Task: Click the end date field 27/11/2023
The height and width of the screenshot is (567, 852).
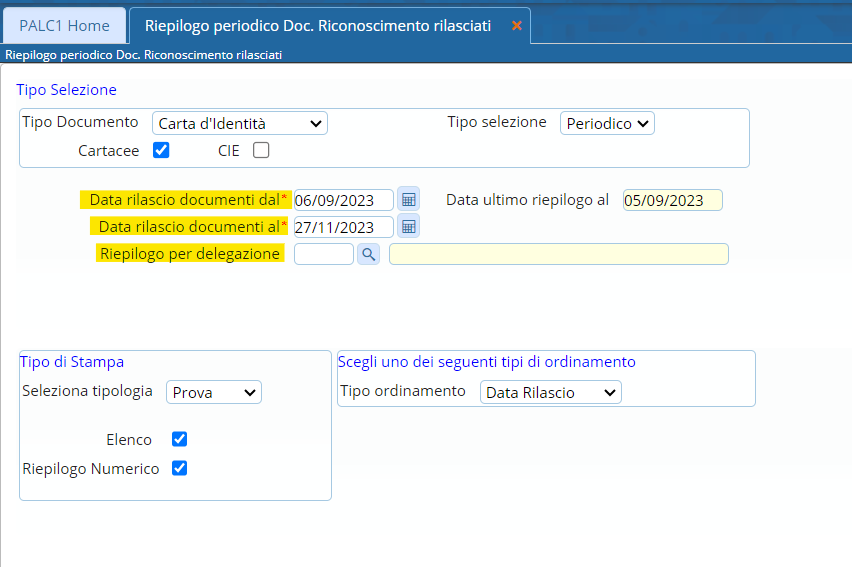Action: pyautogui.click(x=343, y=227)
